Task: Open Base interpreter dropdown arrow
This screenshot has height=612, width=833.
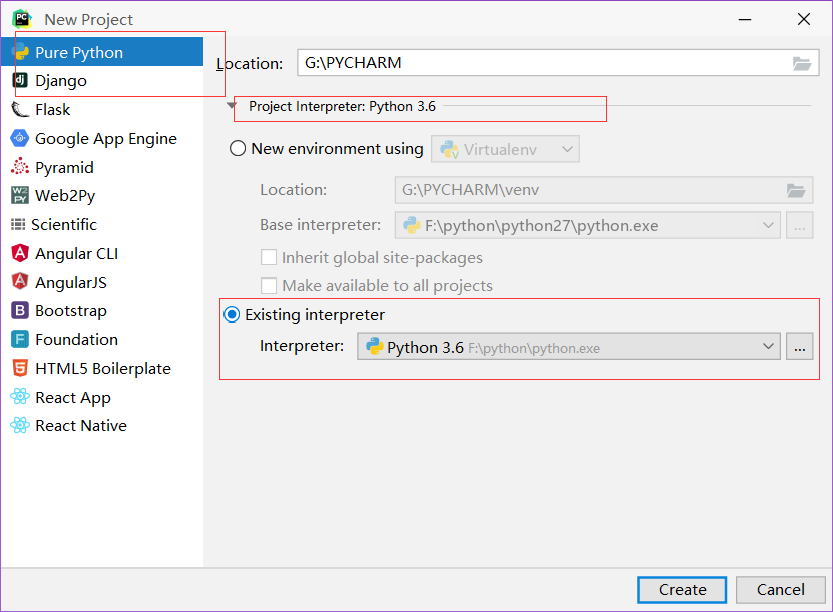Action: click(x=768, y=225)
